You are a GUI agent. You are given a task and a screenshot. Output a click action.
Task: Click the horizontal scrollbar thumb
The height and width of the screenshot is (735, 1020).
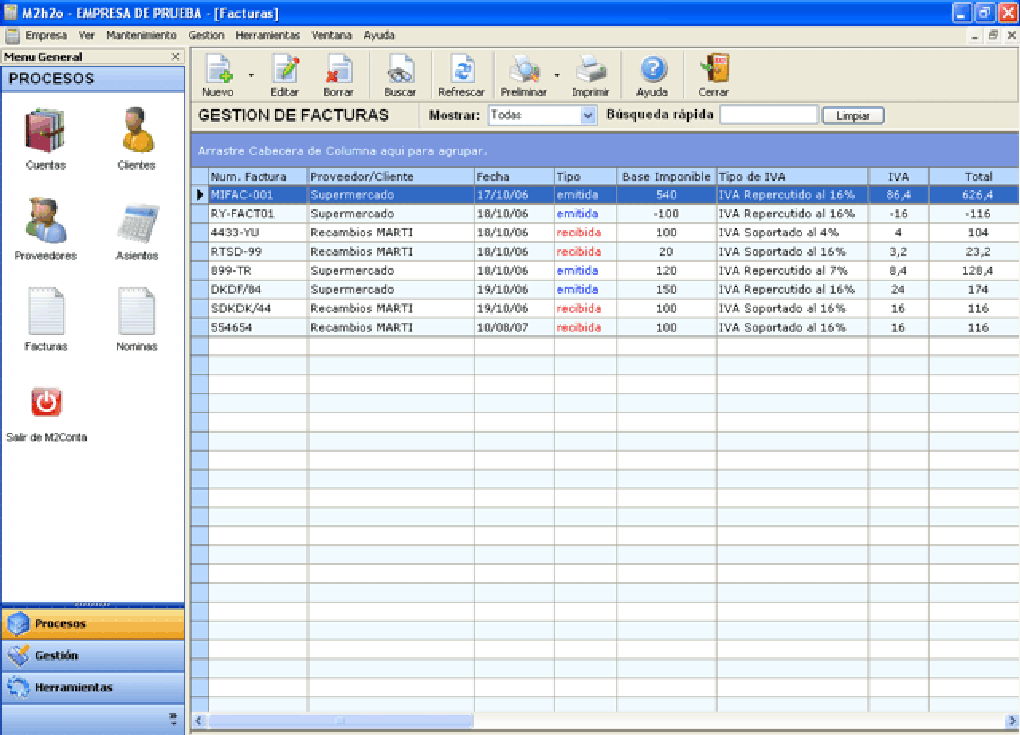click(340, 720)
